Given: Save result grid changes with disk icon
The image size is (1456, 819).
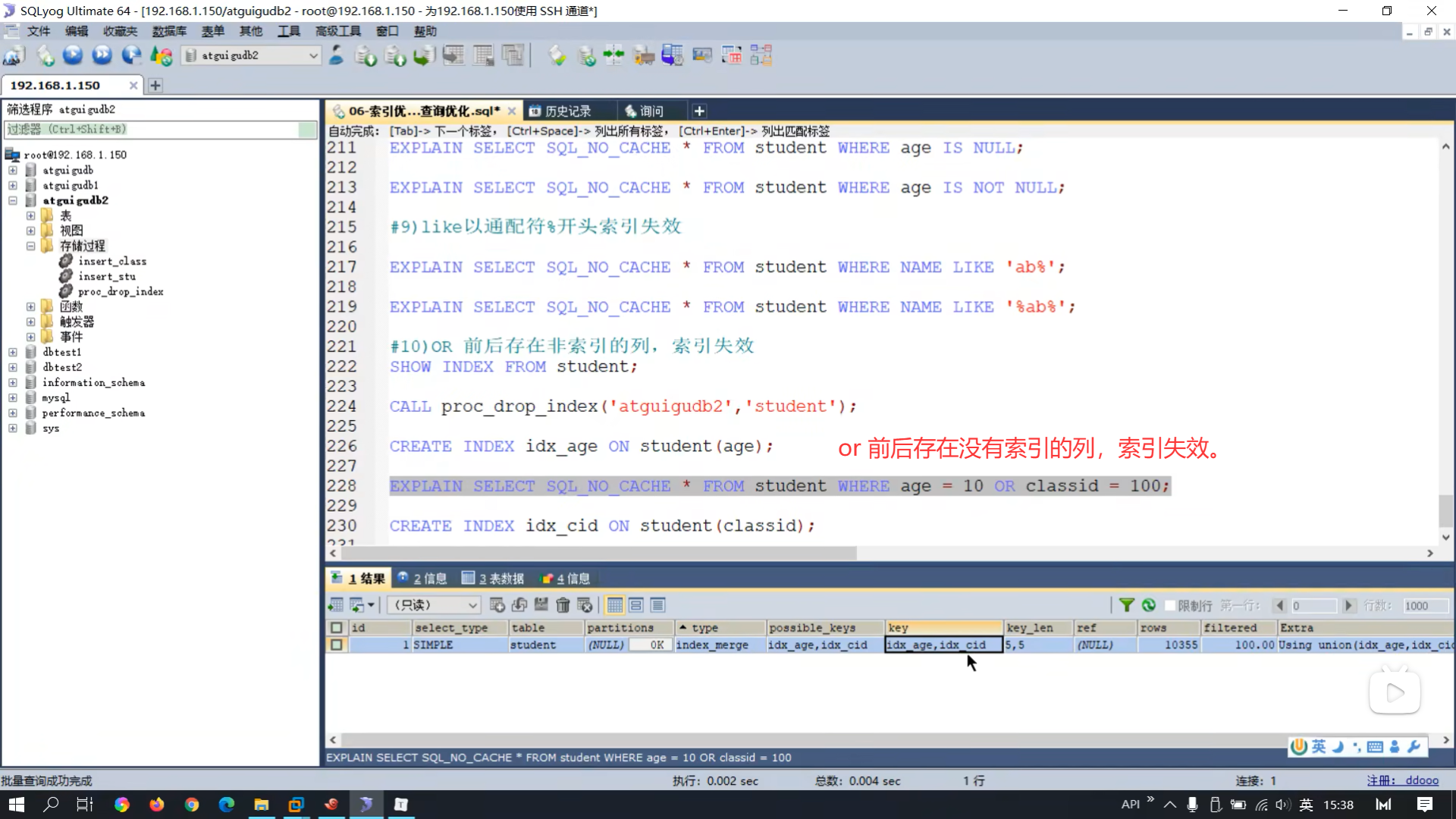Looking at the screenshot, I should click(x=541, y=605).
